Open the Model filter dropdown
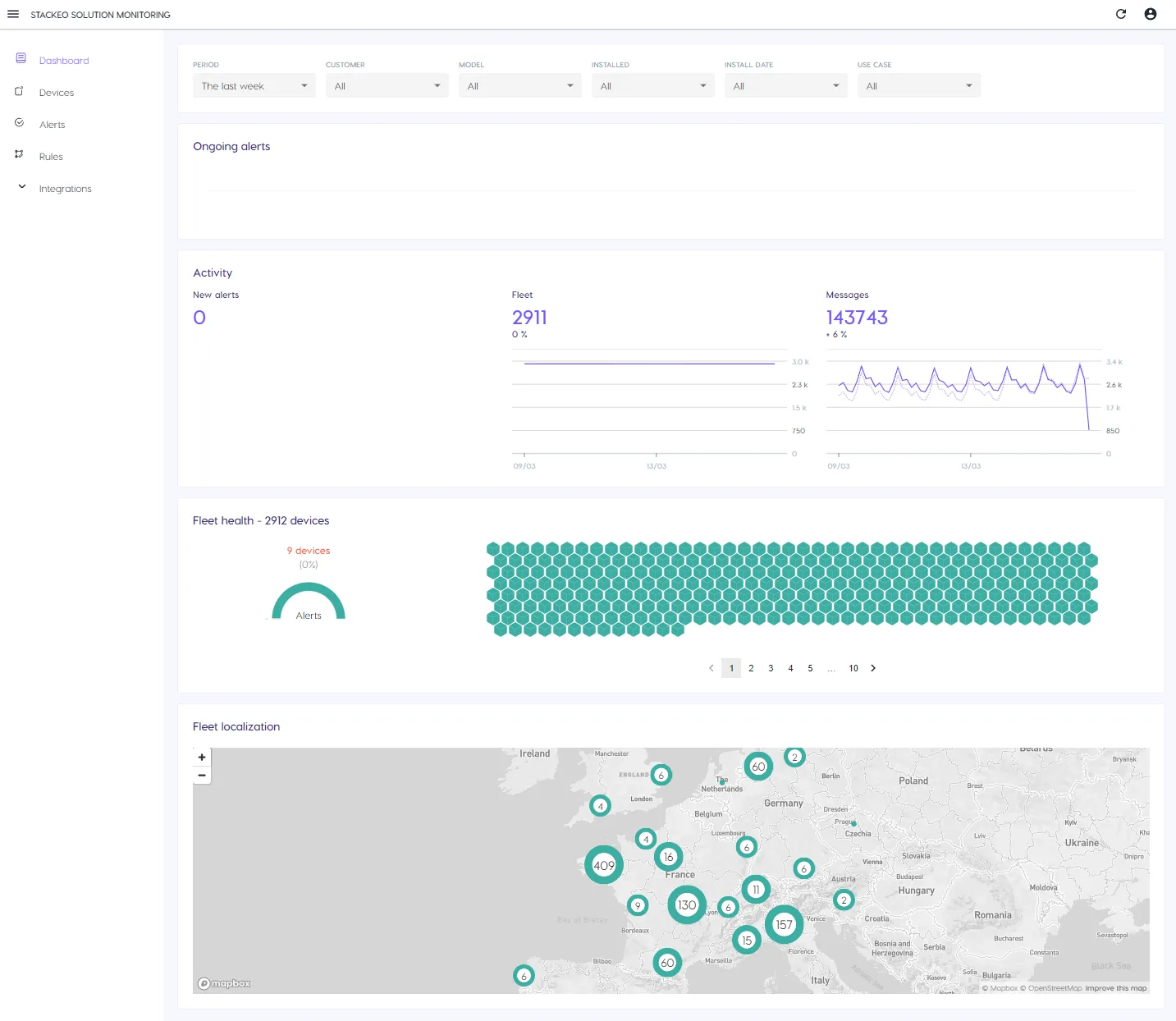The image size is (1176, 1021). point(520,85)
